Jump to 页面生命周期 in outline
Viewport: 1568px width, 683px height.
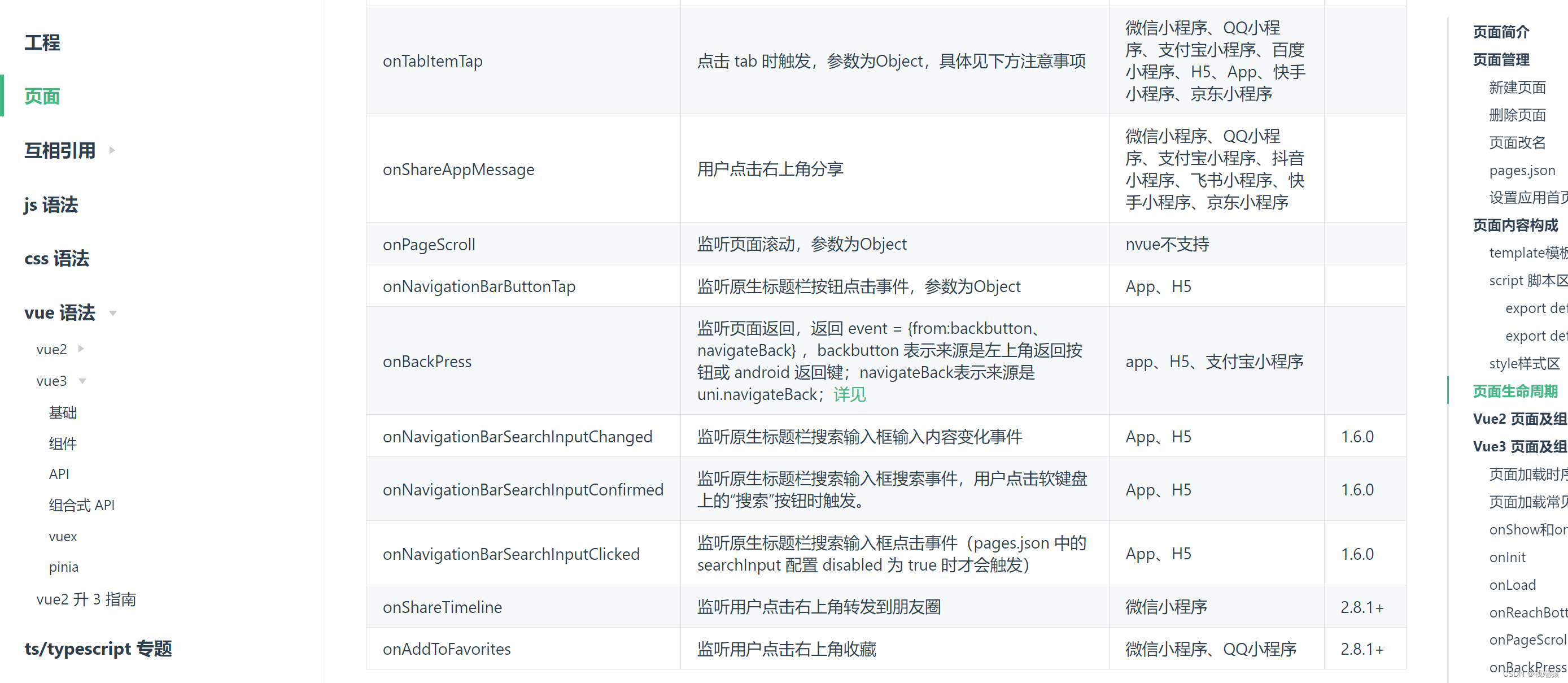(x=1514, y=391)
